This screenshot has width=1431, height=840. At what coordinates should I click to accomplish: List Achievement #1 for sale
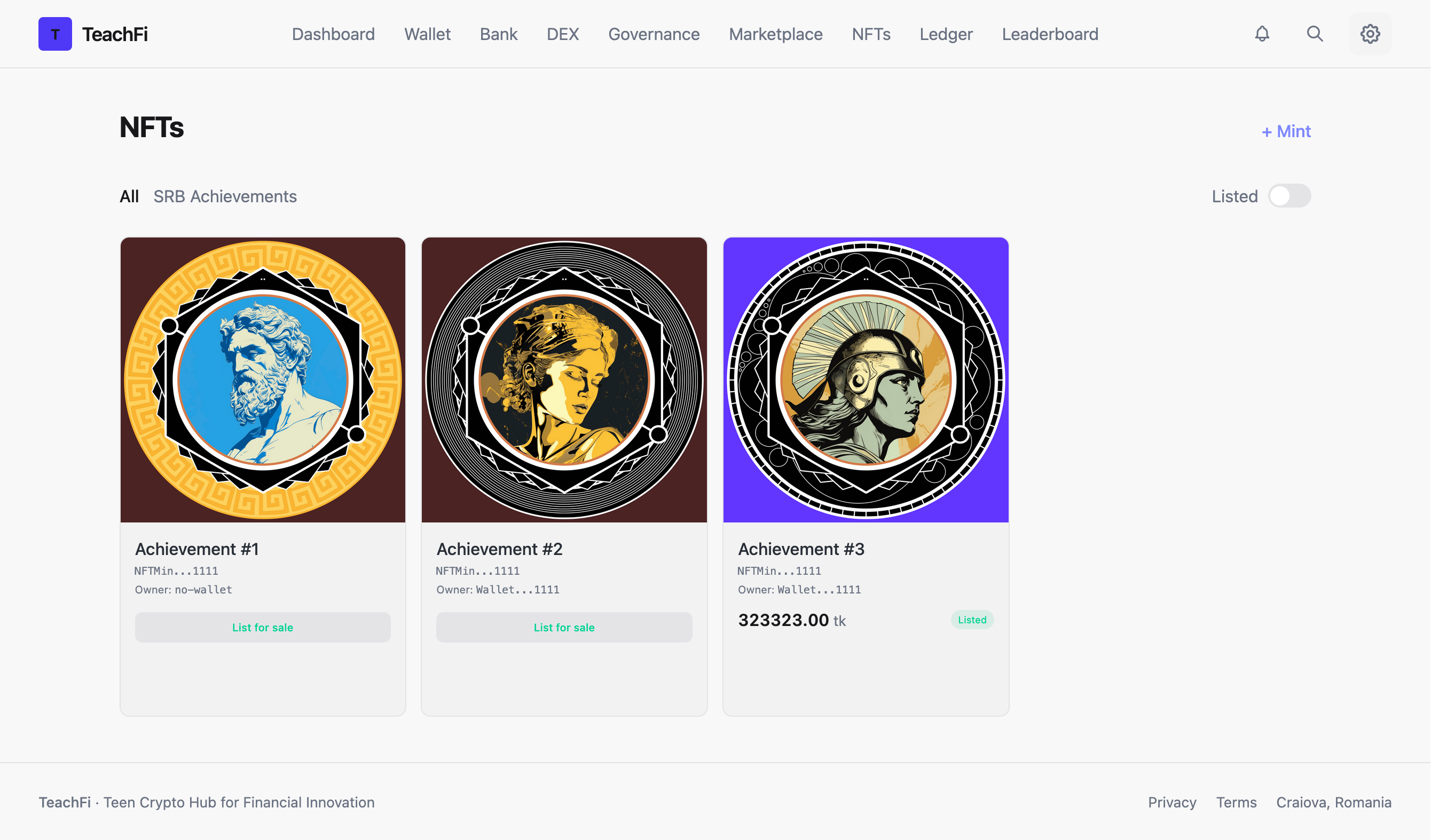coord(262,627)
